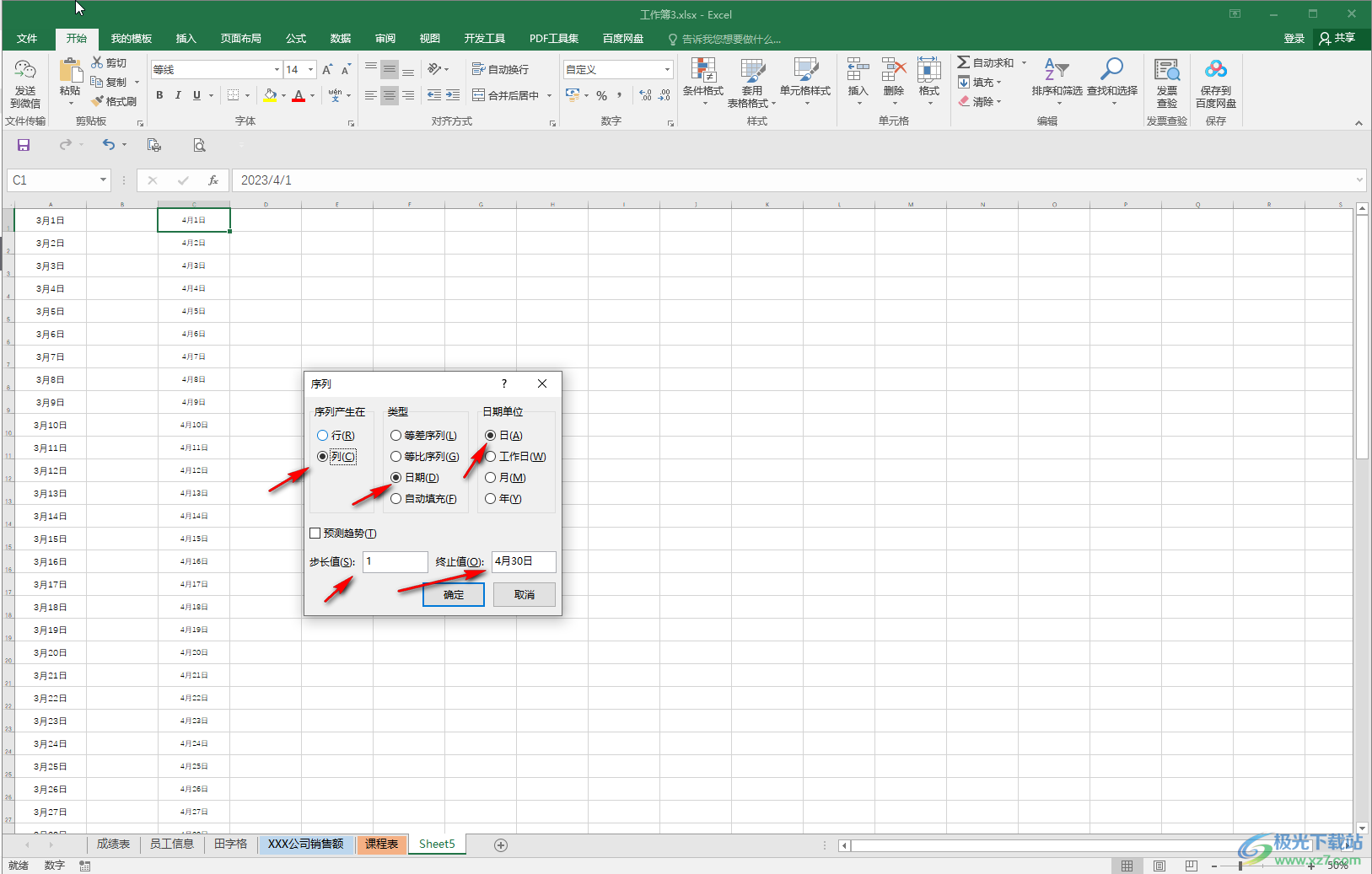1372x874 pixels.
Task: Select the Workday date unit option
Action: 491,457
